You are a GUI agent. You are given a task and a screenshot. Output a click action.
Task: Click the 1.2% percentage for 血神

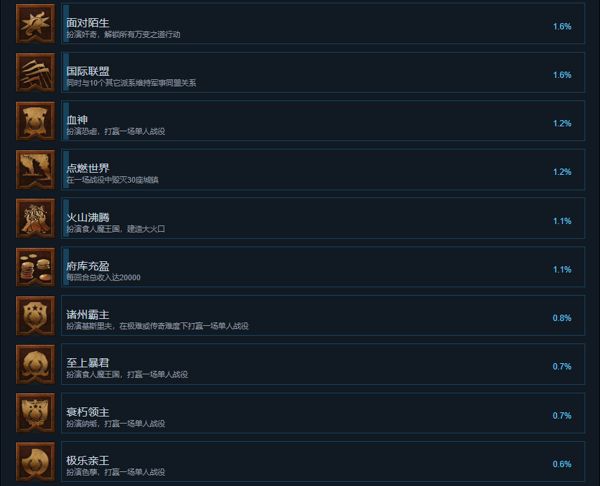[x=562, y=123]
